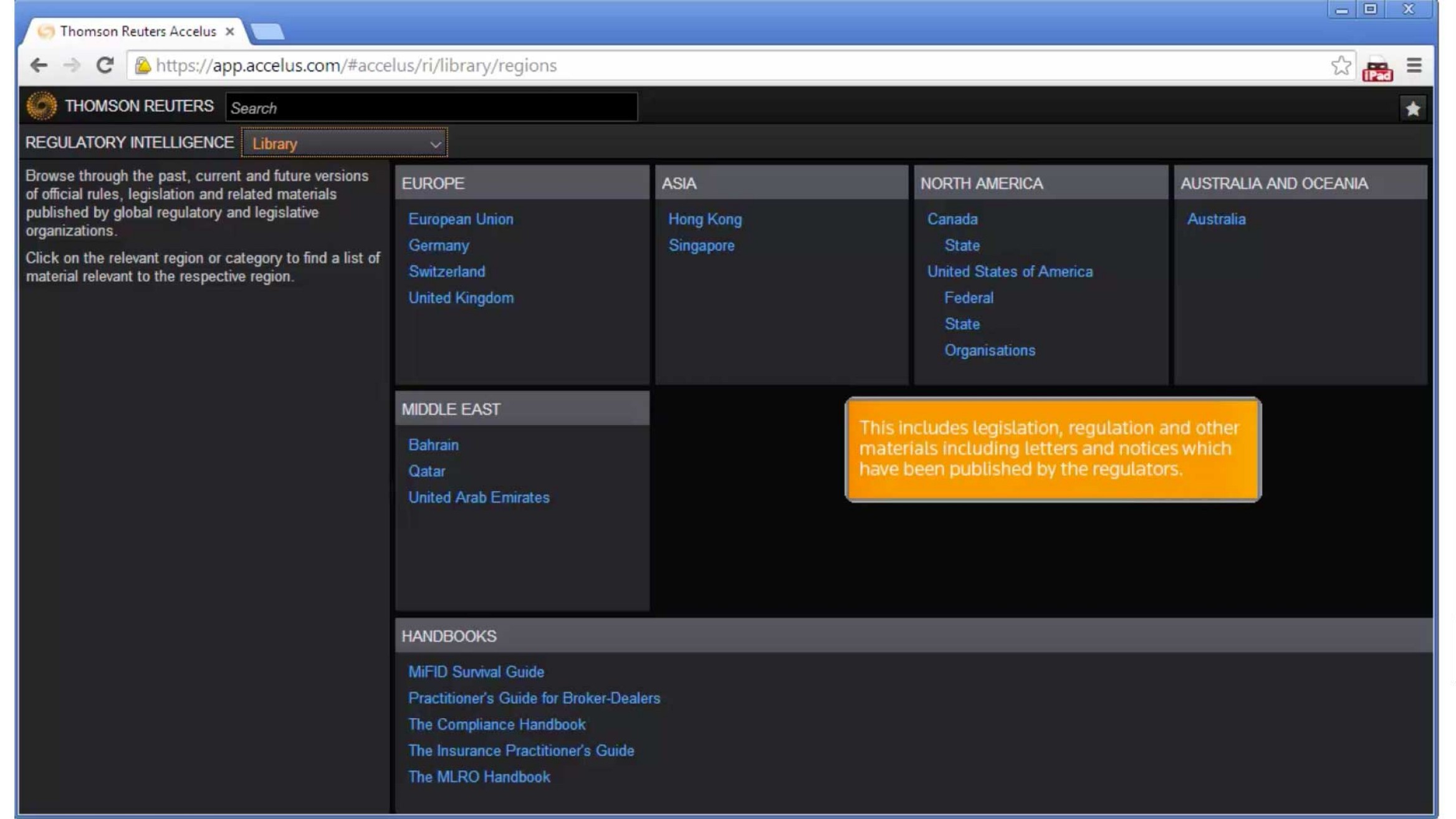Close the Thomson Reuters Accelus tab

230,31
